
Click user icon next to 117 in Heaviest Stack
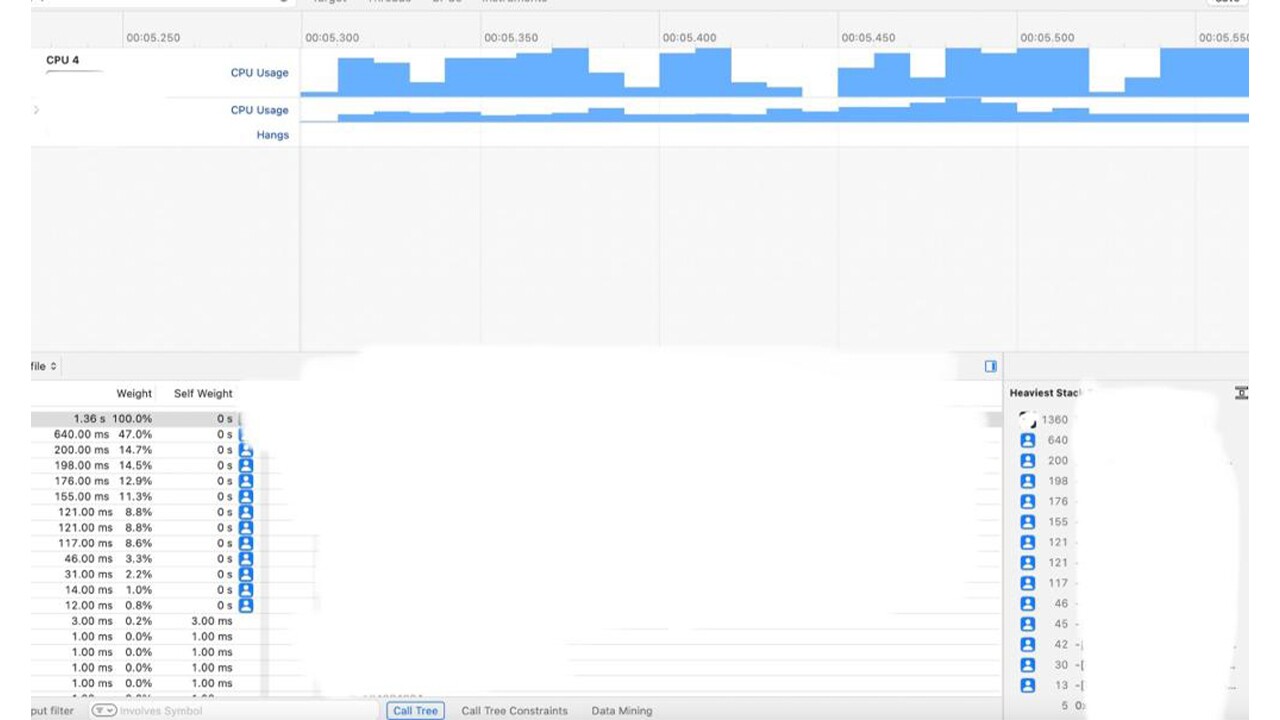click(x=1027, y=583)
